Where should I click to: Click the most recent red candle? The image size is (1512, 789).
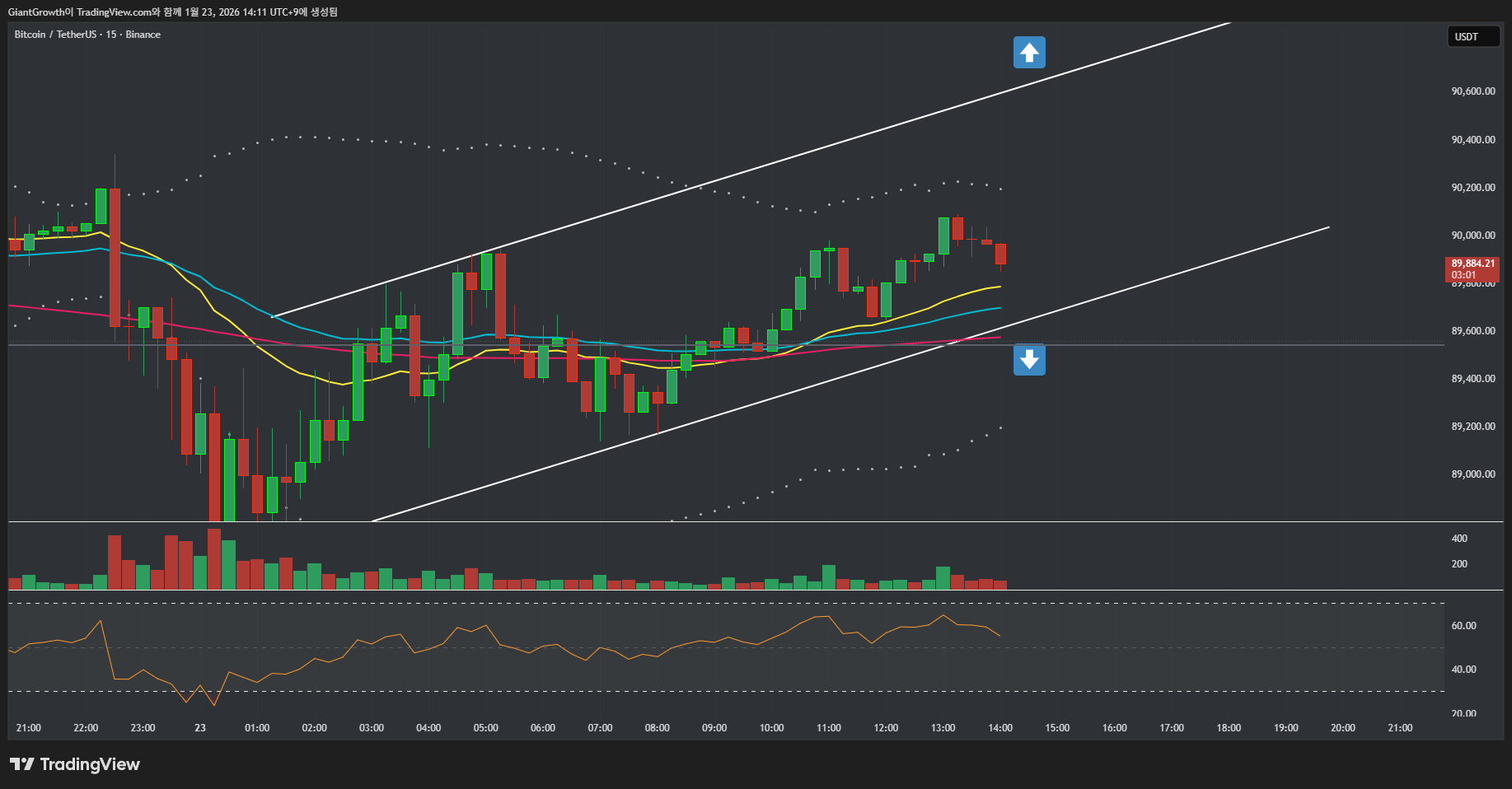(x=1000, y=254)
